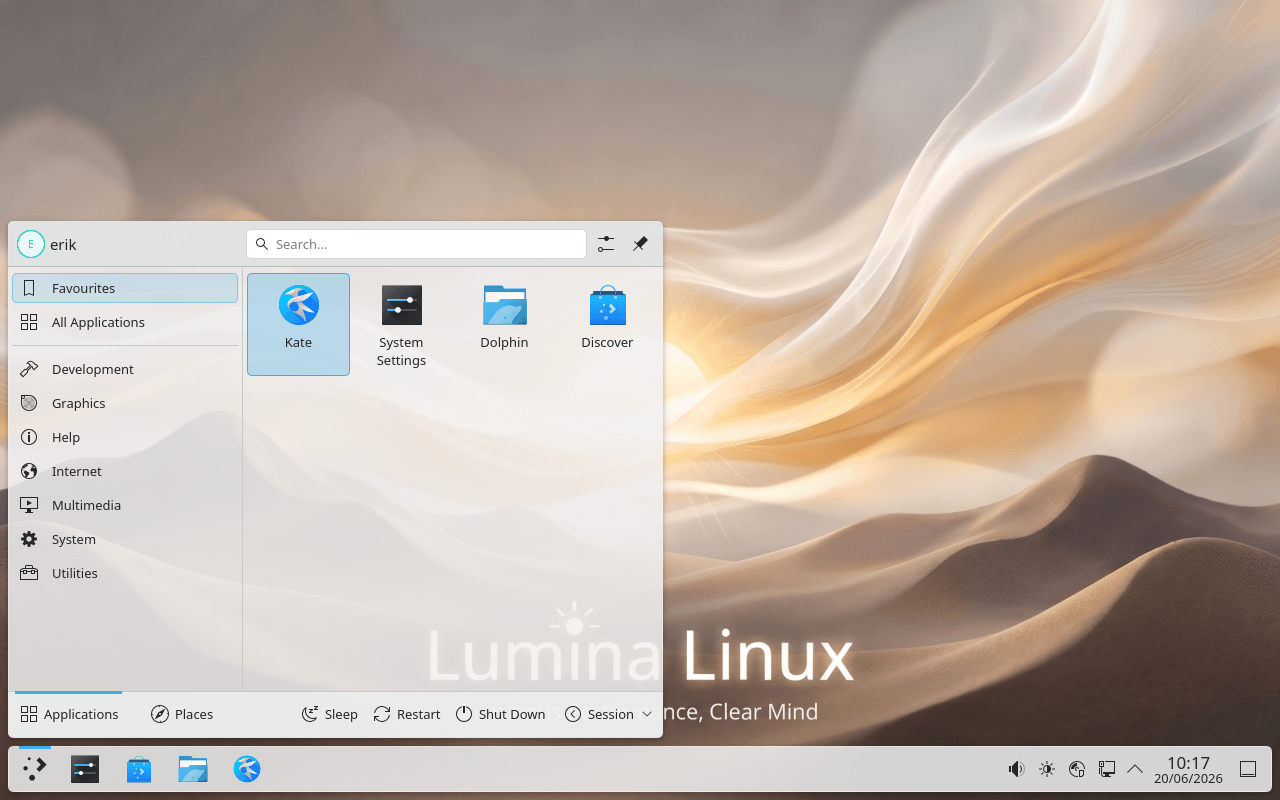Open the globe tray icon
Screen dimensions: 1280x800
click(x=1077, y=769)
